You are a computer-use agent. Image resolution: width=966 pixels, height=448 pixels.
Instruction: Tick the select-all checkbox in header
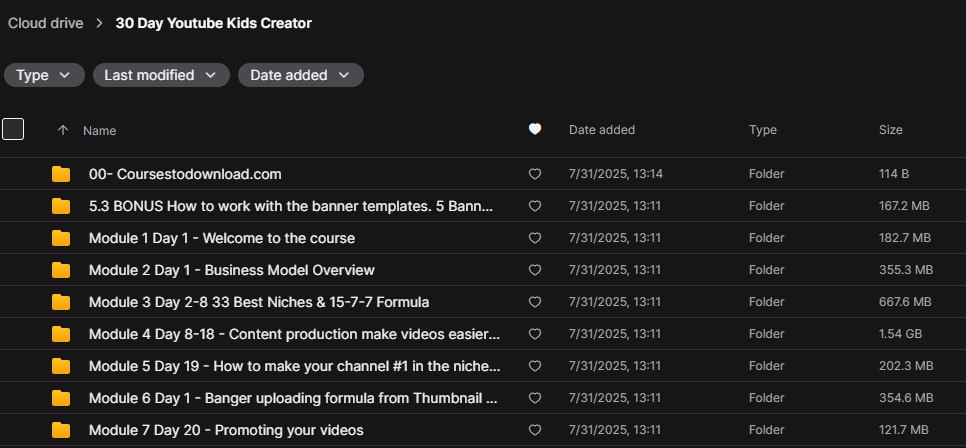tap(13, 129)
